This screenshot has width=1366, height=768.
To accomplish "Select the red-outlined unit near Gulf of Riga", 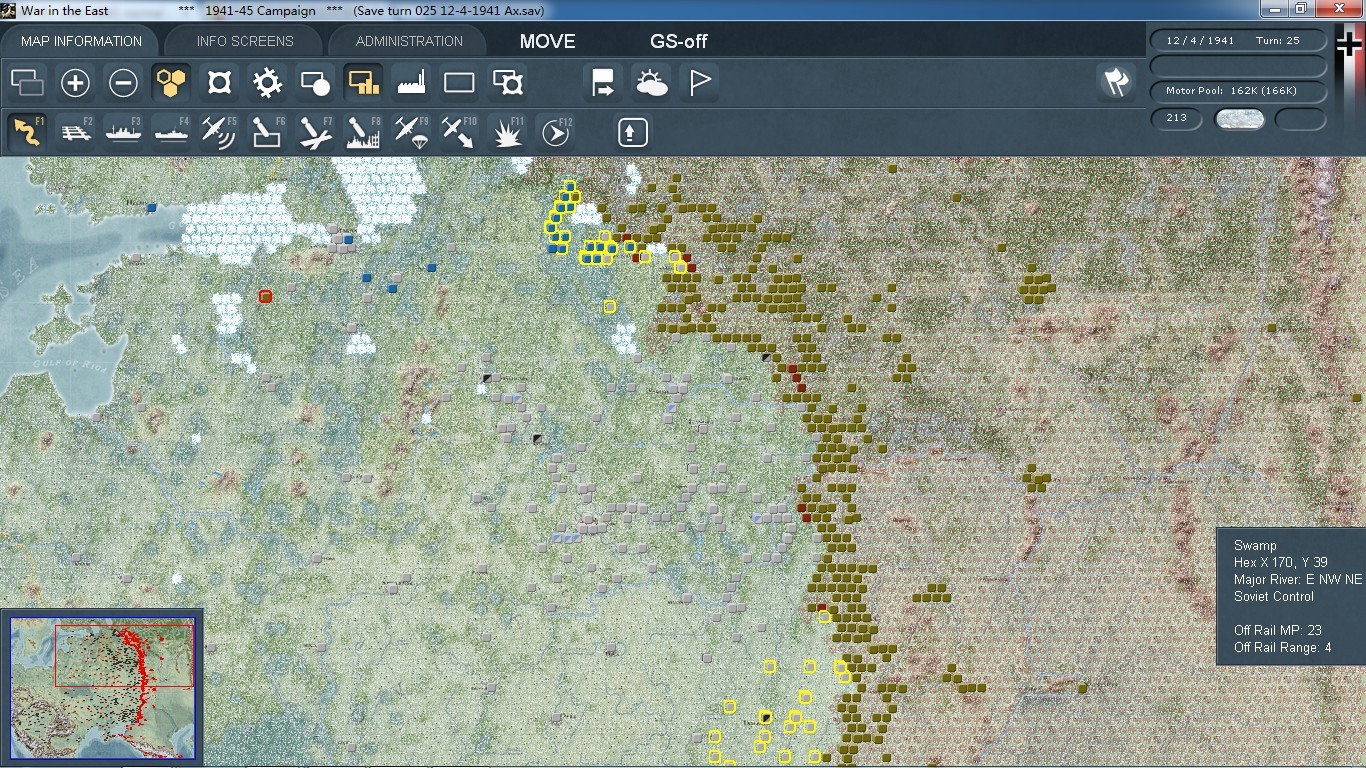I will [265, 296].
